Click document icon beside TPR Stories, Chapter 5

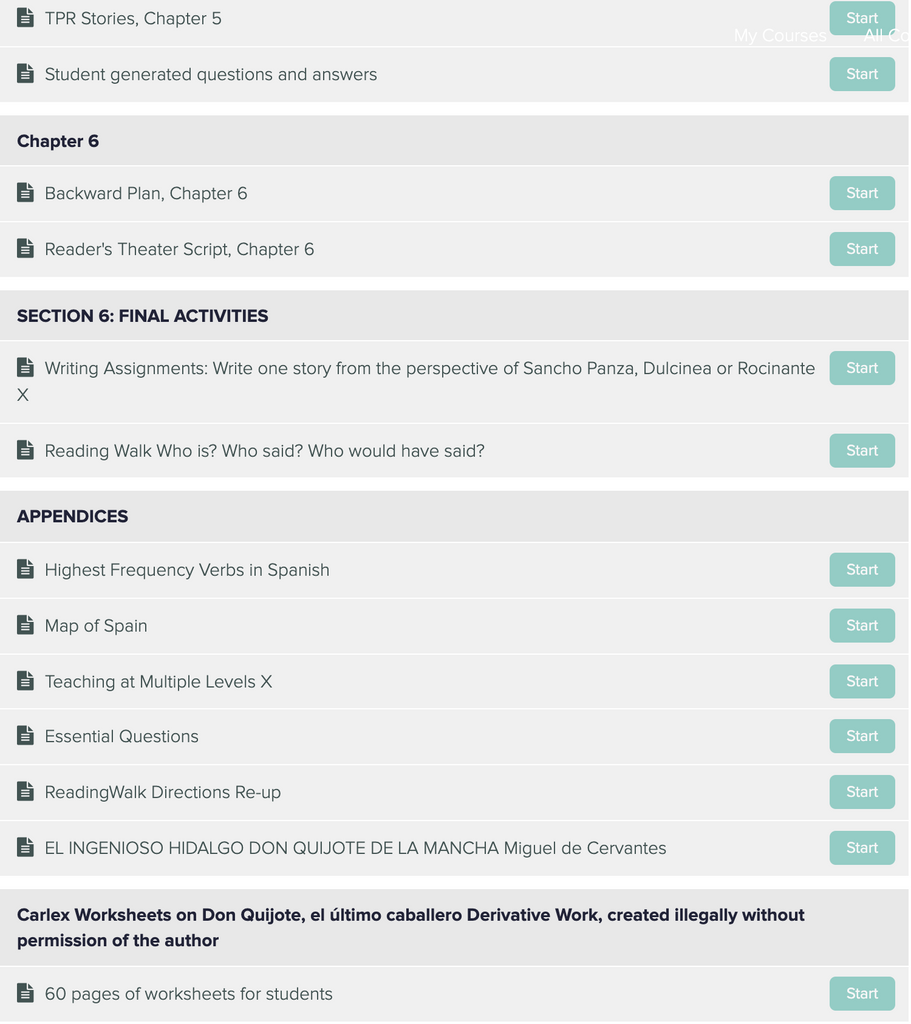click(25, 18)
